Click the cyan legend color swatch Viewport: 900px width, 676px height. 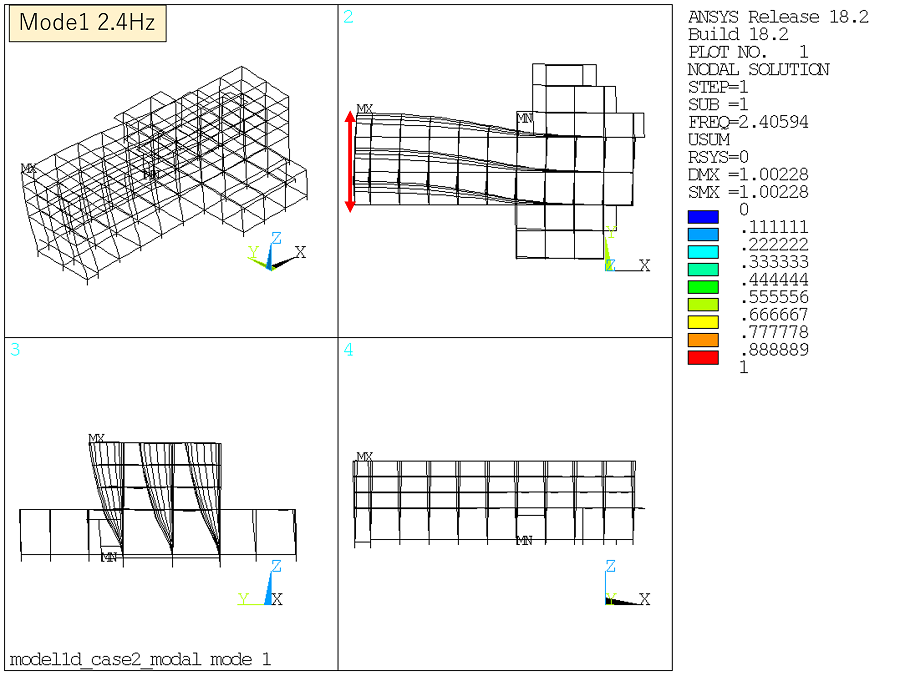click(703, 252)
